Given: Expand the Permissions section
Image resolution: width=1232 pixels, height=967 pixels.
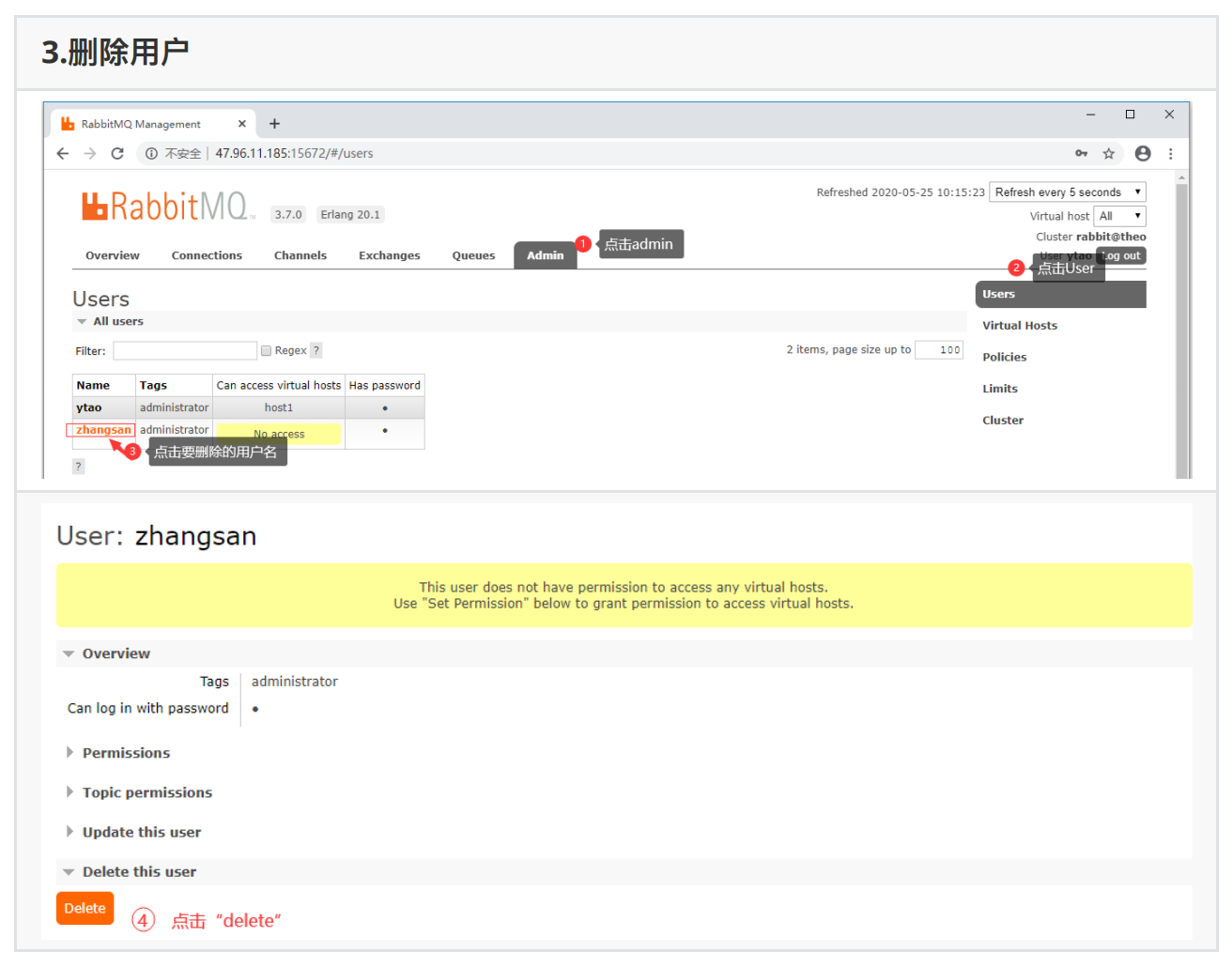Looking at the screenshot, I should [126, 753].
